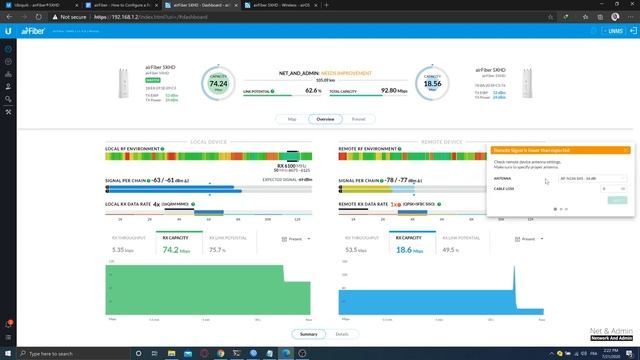The height and width of the screenshot is (360, 640).
Task: Click Remote RX Data Rate info icon
Action: [x=439, y=204]
